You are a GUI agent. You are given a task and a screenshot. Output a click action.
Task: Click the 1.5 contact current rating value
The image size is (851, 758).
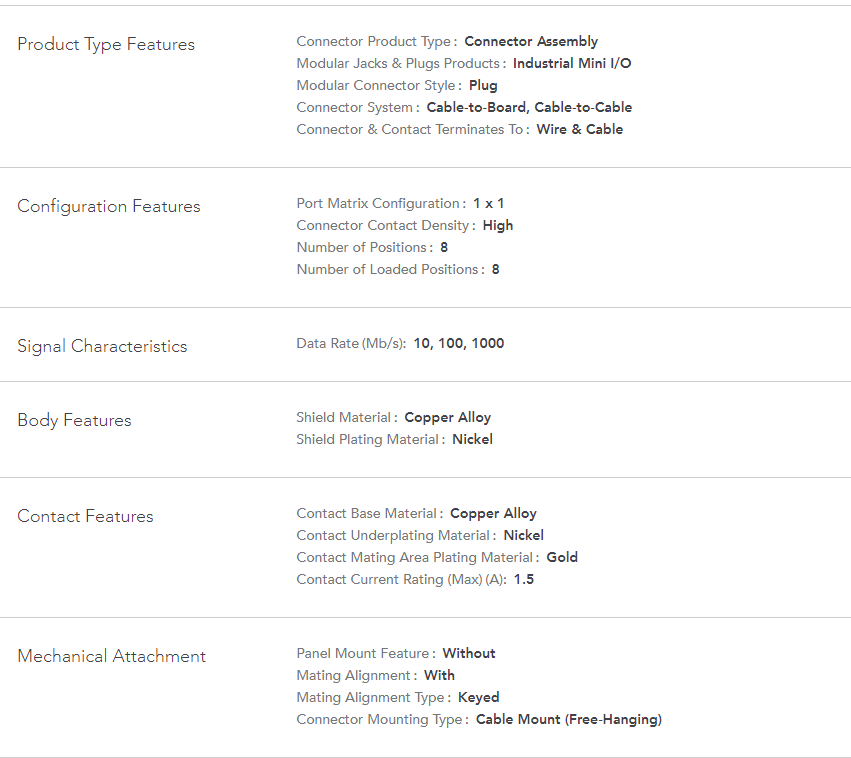pos(524,580)
